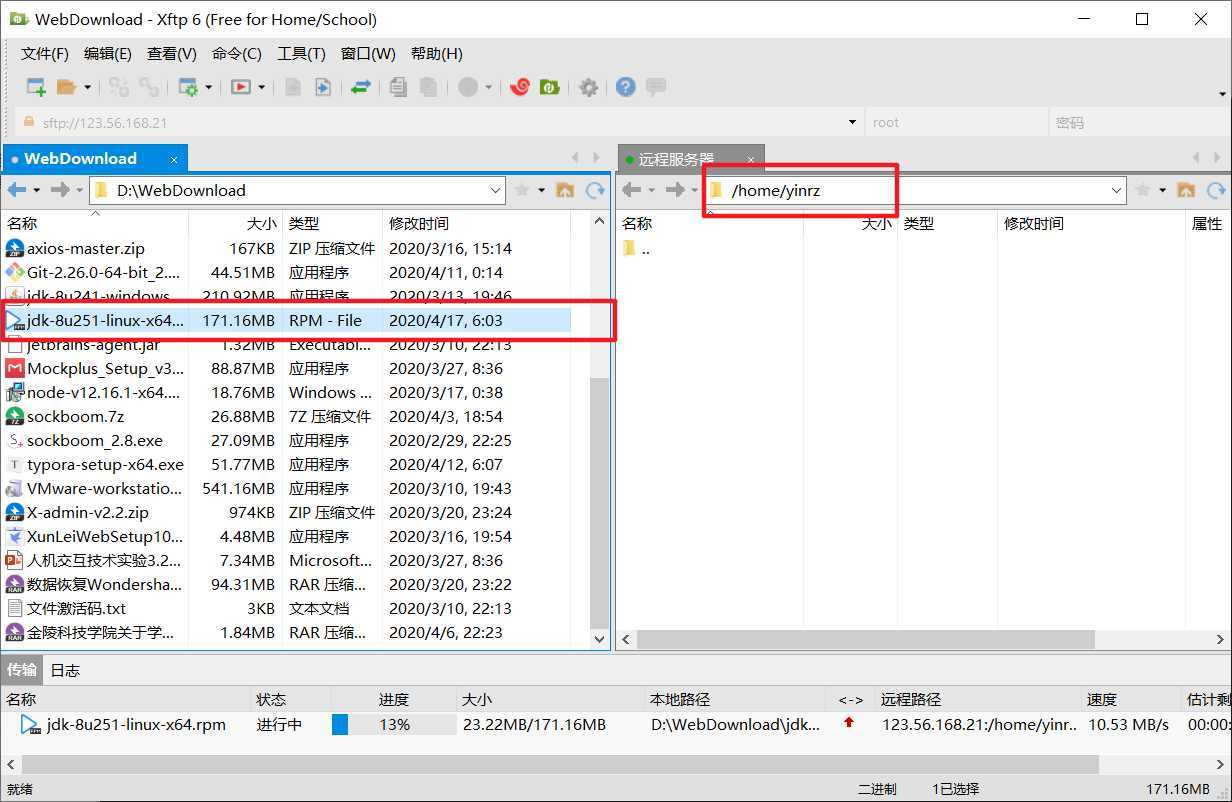The width and height of the screenshot is (1232, 802).
Task: Open dropdown arrow beside session properties icon
Action: pos(208,88)
